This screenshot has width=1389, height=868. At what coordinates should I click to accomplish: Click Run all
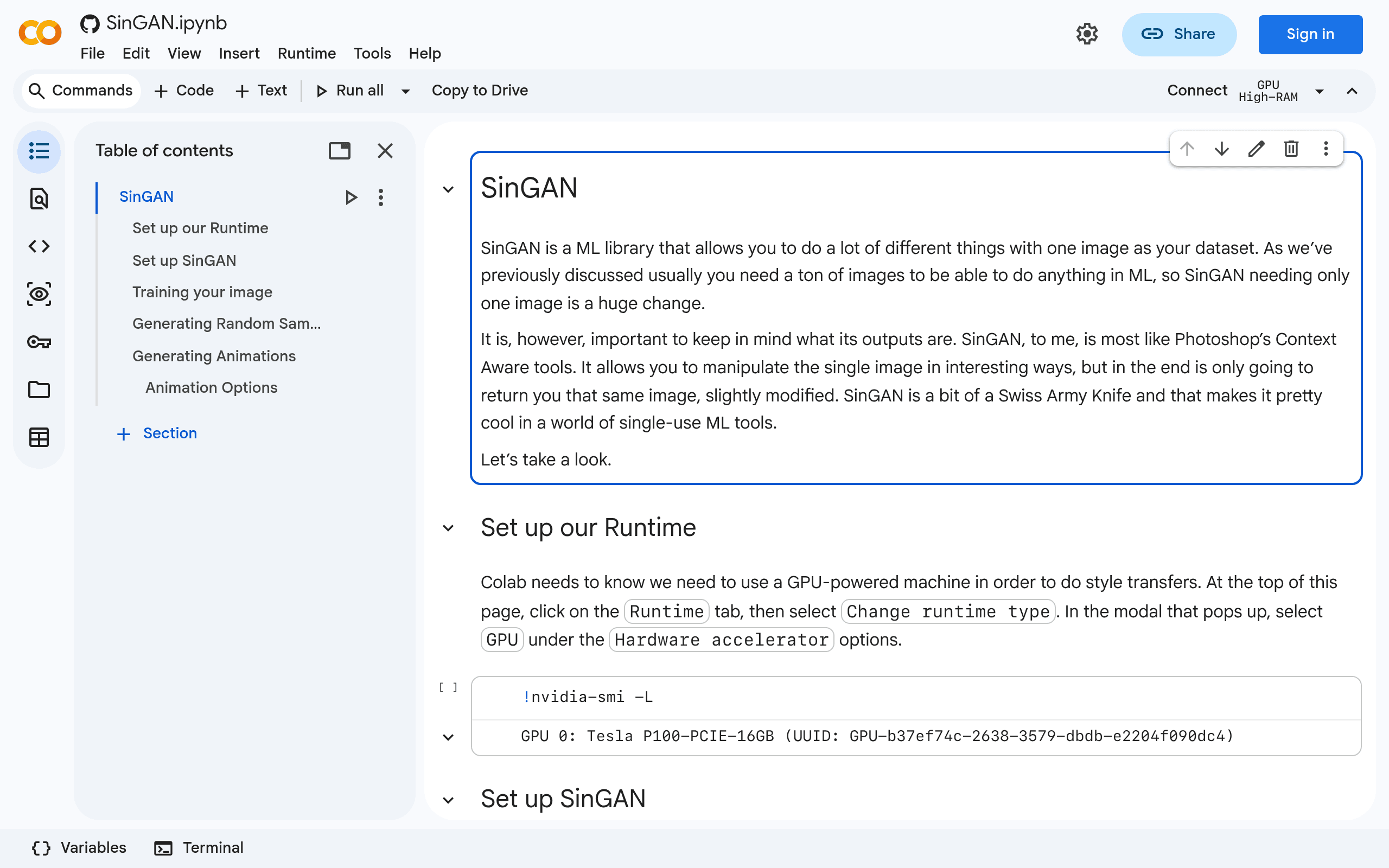(x=350, y=91)
